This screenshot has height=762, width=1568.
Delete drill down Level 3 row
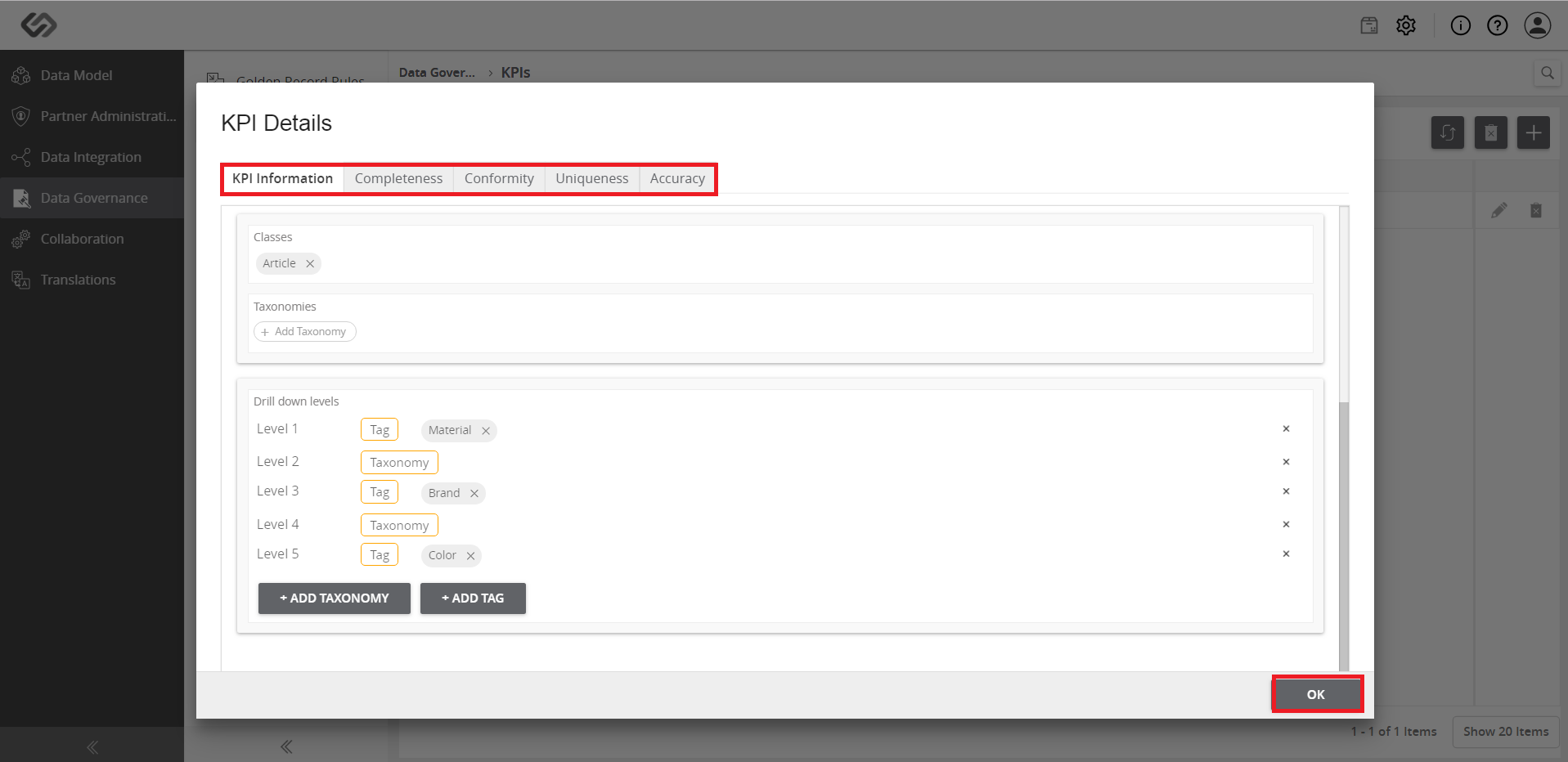1286,491
